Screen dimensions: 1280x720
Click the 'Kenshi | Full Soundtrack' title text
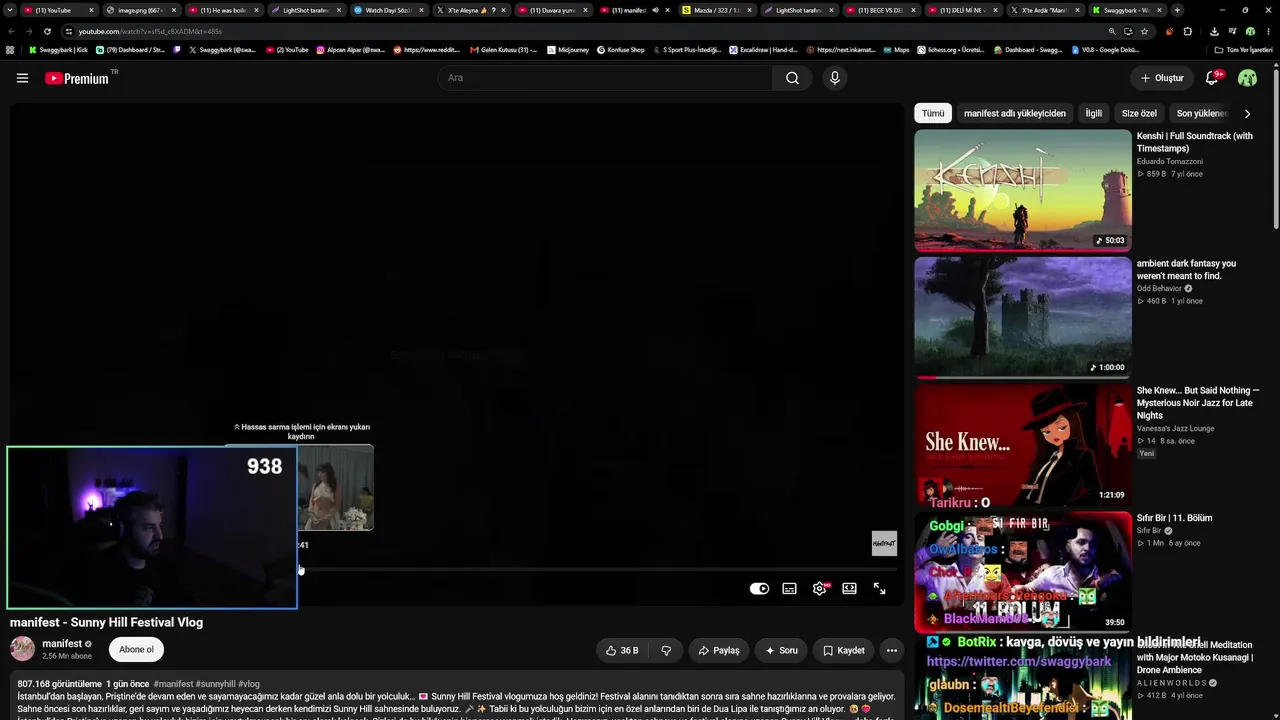point(1194,142)
